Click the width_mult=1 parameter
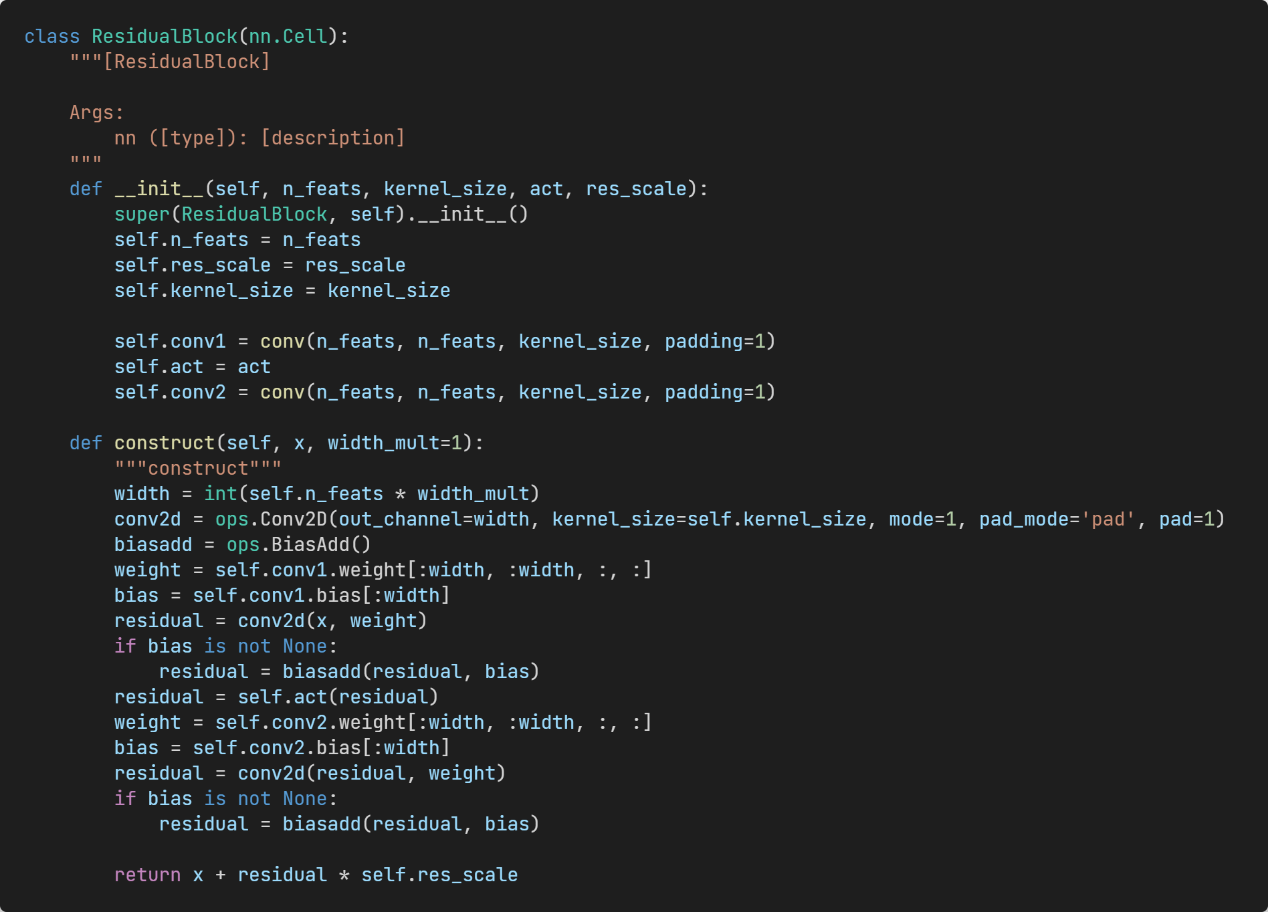This screenshot has width=1268, height=912. pos(394,443)
